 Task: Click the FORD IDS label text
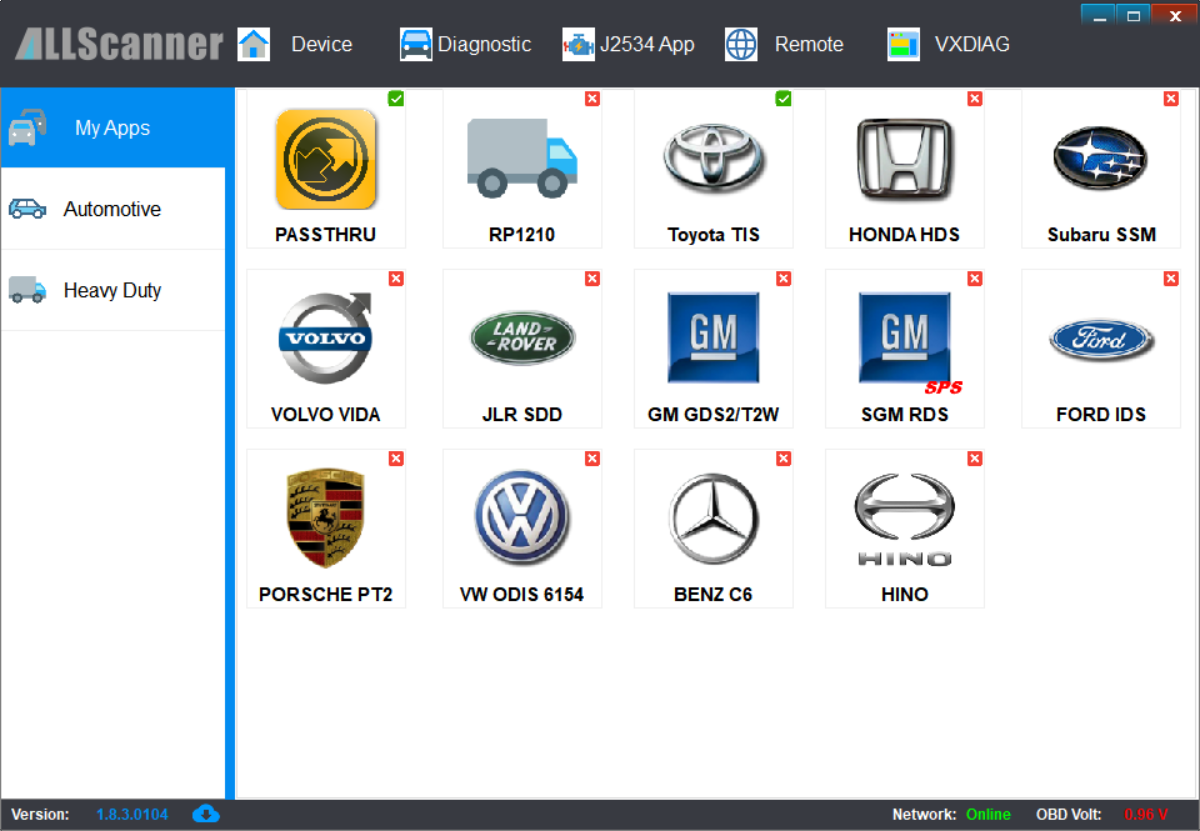pos(1101,415)
